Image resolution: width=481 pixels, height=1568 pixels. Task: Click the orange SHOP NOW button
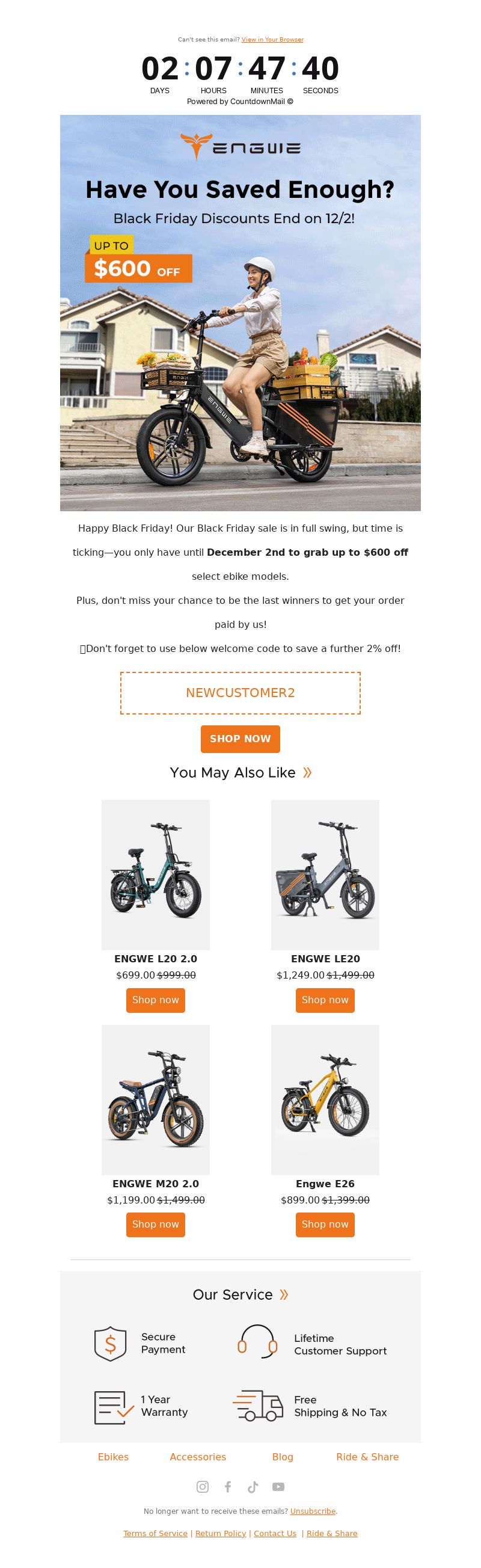click(240, 739)
